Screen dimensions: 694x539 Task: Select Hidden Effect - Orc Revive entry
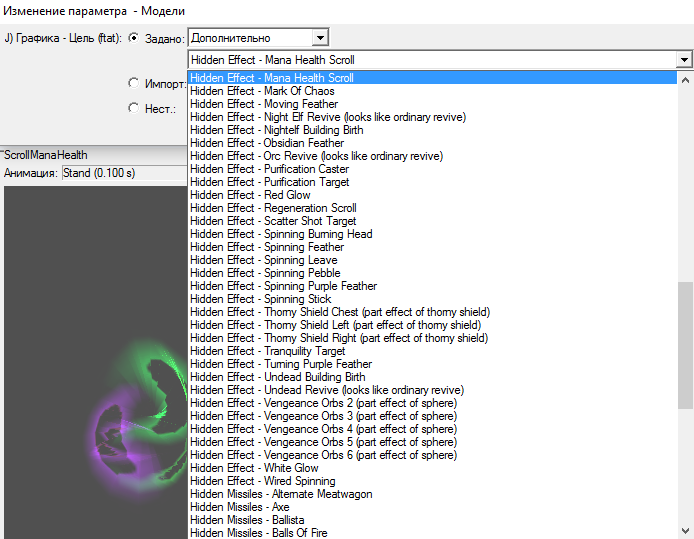[432, 156]
